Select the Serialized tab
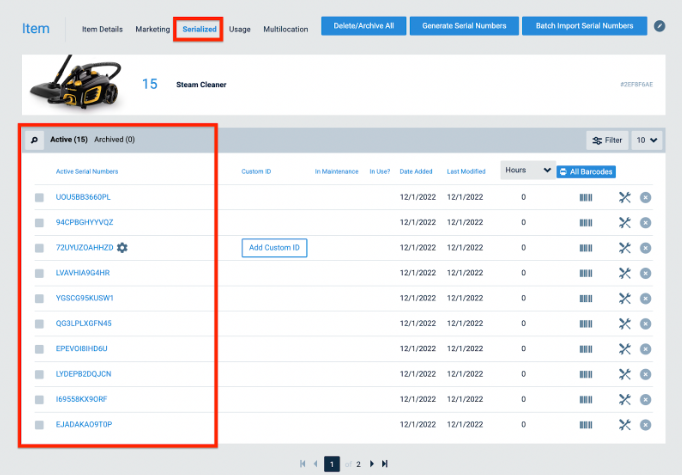Image resolution: width=682 pixels, height=475 pixels. click(199, 29)
